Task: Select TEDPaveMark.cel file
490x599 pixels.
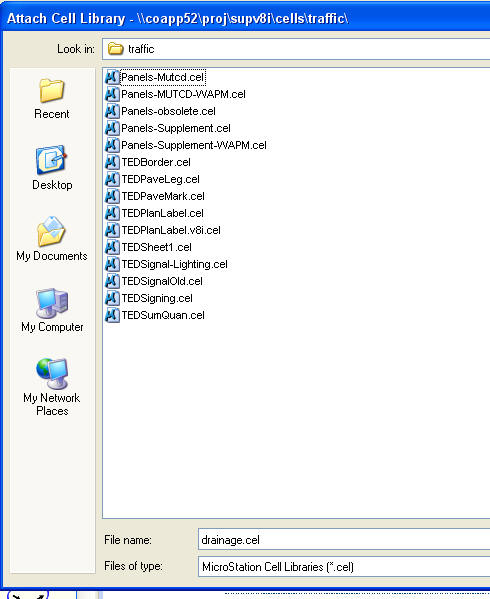Action: 163,196
